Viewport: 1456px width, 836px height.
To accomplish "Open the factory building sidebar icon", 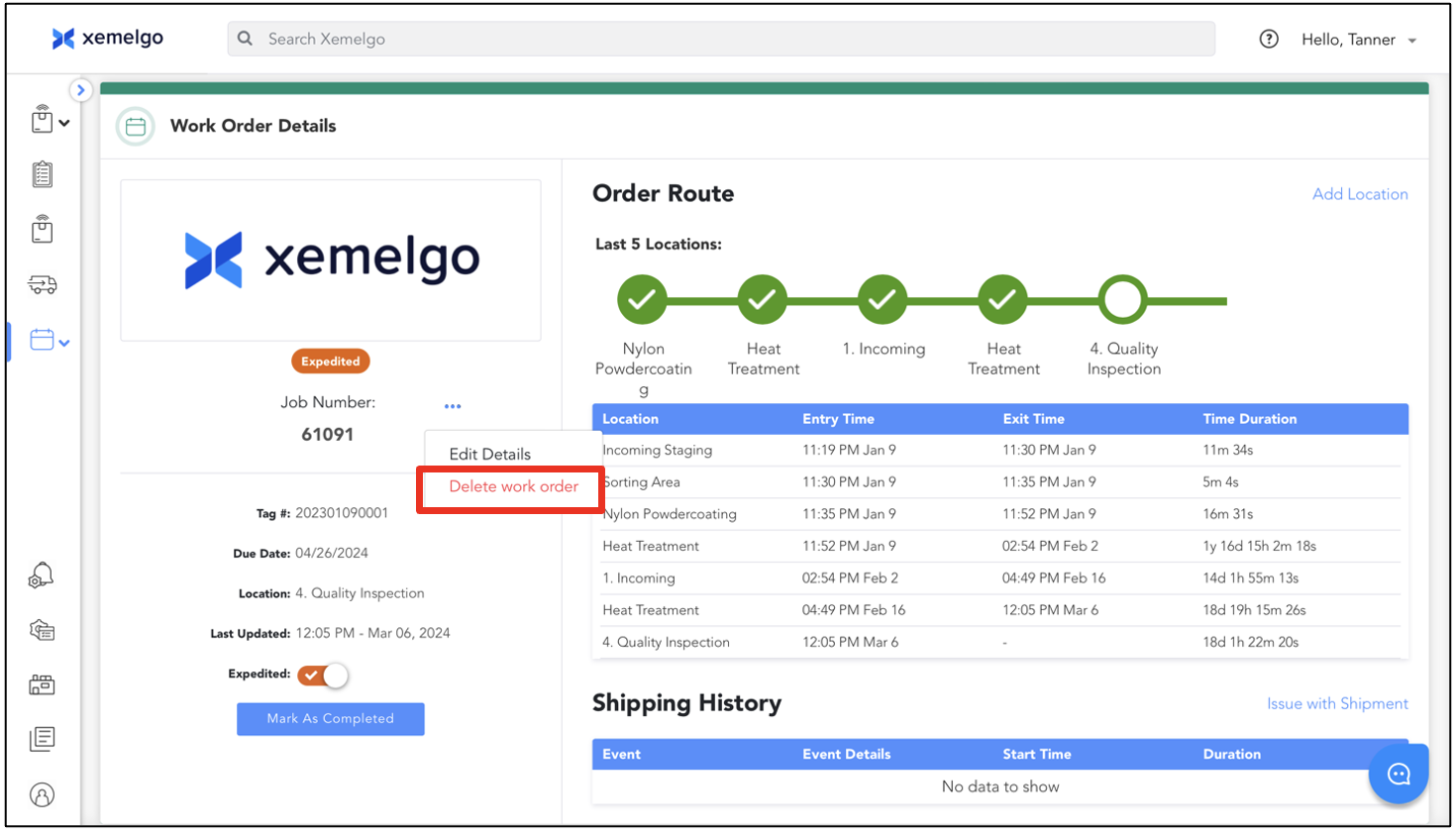I will [42, 684].
